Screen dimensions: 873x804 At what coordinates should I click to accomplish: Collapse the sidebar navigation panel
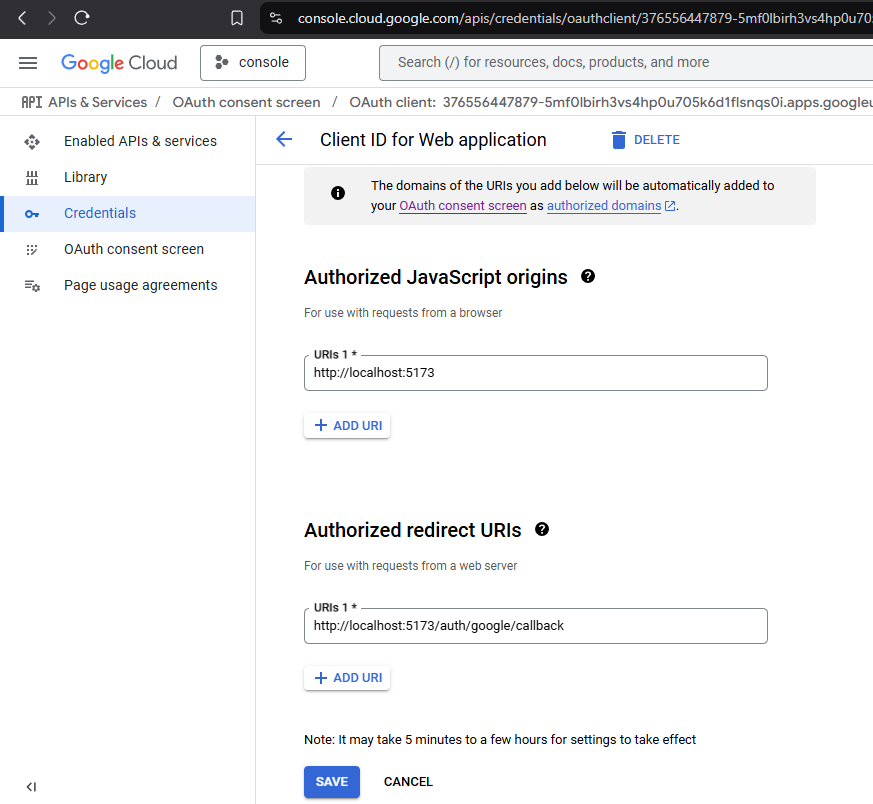pyautogui.click(x=31, y=787)
